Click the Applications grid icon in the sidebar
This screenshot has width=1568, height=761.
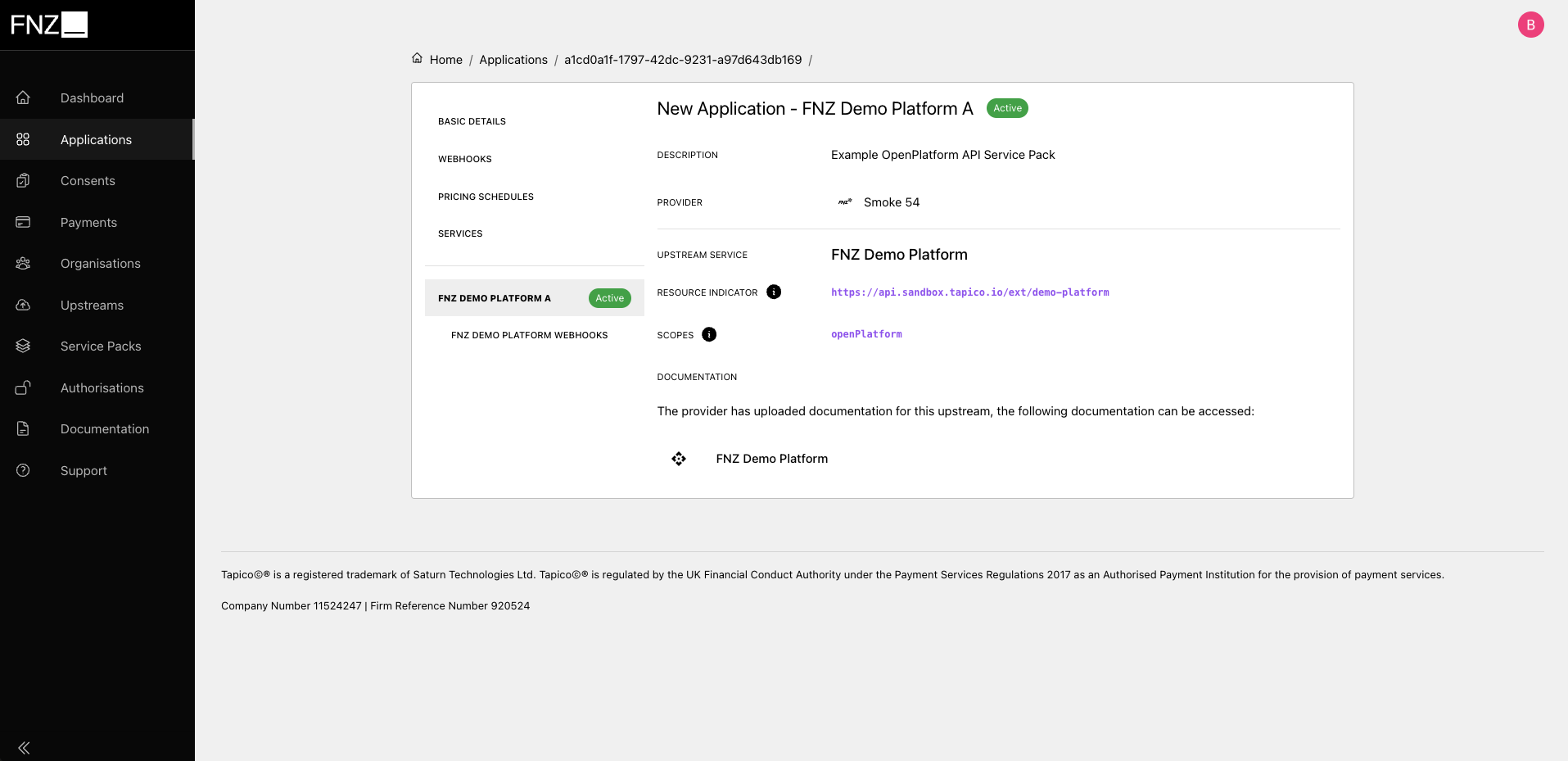tap(23, 139)
